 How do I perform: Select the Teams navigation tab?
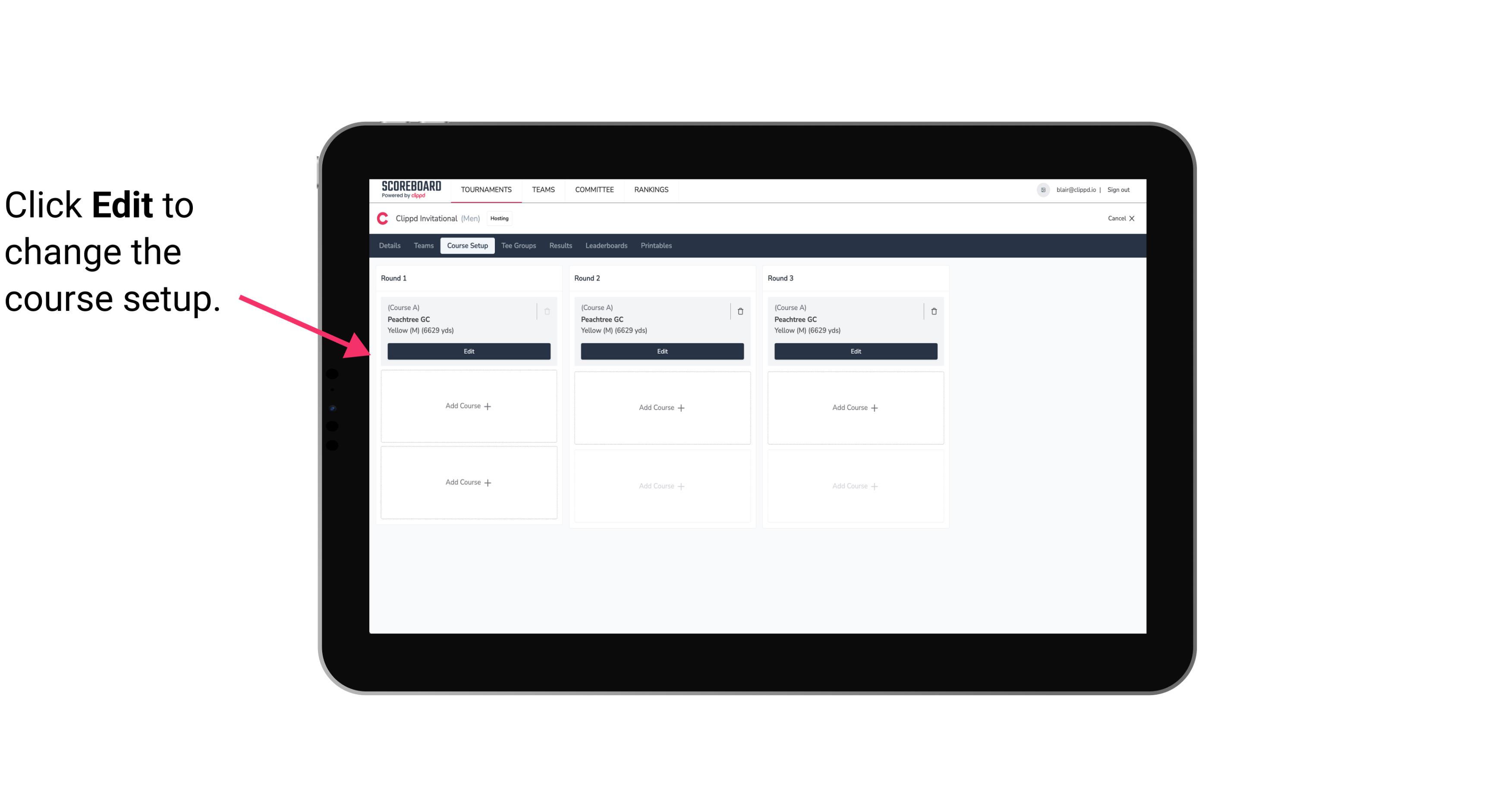(x=423, y=246)
